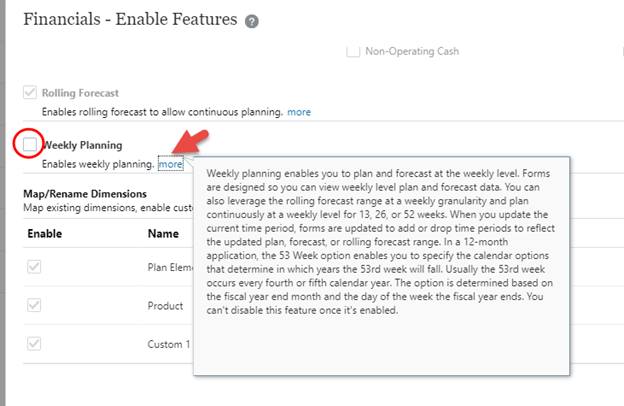The height and width of the screenshot is (406, 624).
Task: Click the Weekly Planning label
Action: (82, 146)
